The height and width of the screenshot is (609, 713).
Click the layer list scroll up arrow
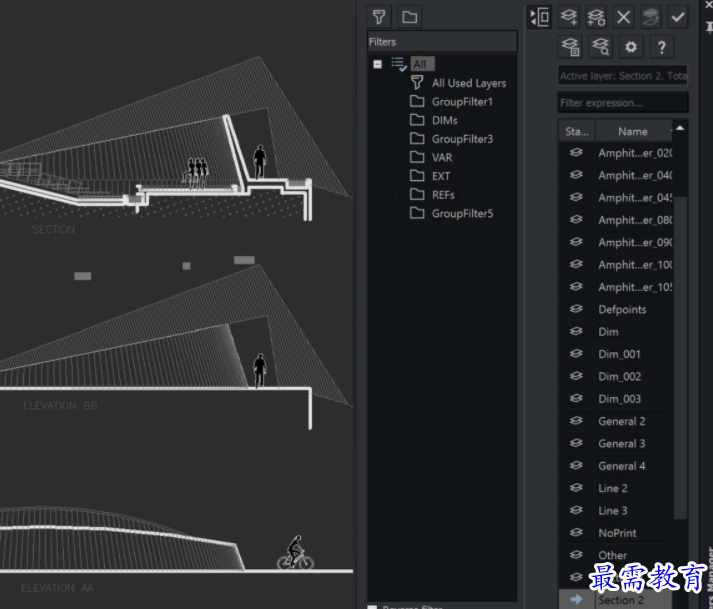[x=680, y=128]
